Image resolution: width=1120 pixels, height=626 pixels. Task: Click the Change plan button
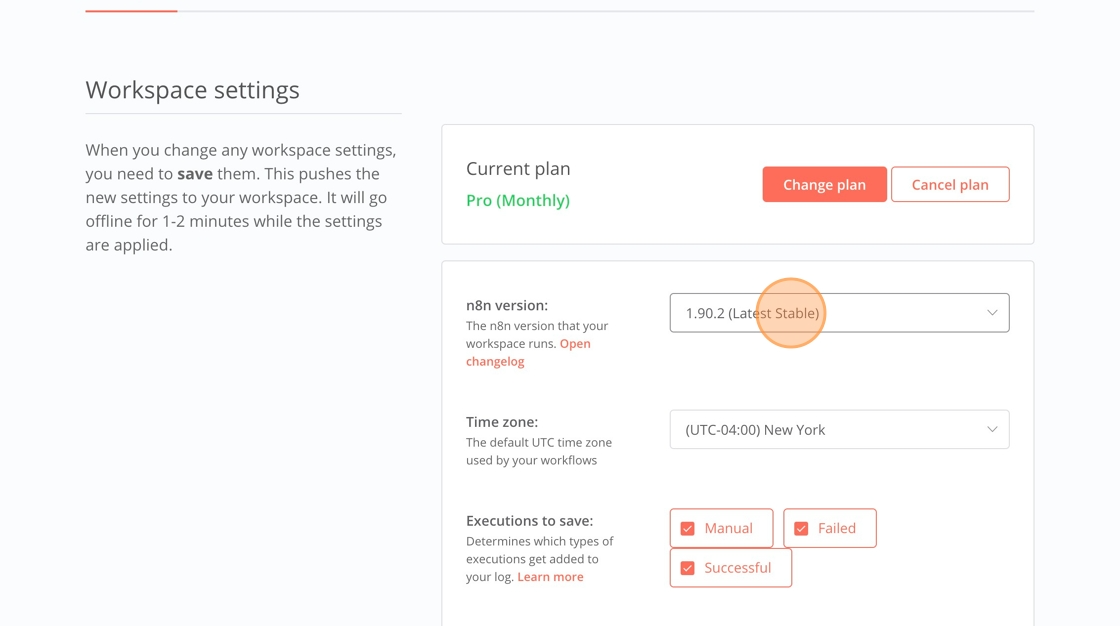824,185
